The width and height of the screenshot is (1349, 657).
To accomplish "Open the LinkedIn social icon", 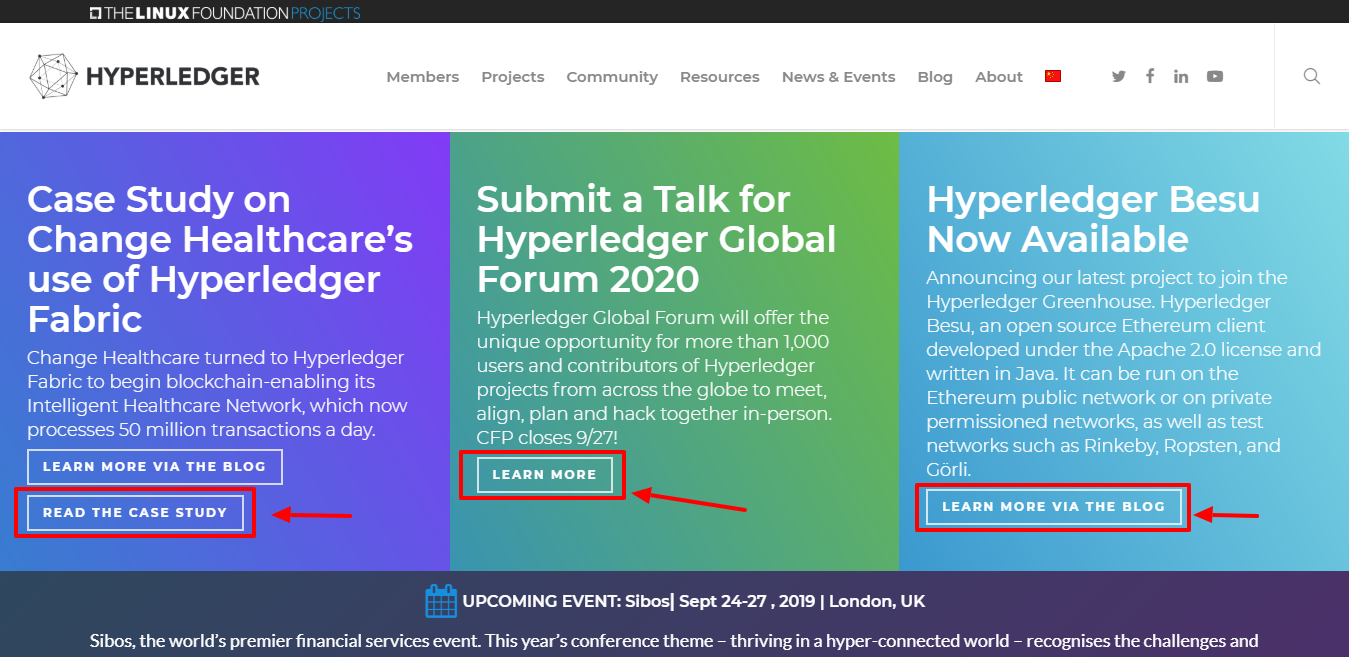I will click(x=1181, y=77).
